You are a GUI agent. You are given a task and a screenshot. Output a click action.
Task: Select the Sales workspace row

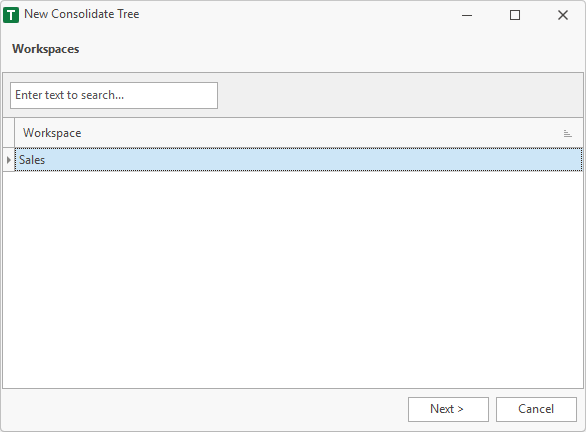point(299,160)
